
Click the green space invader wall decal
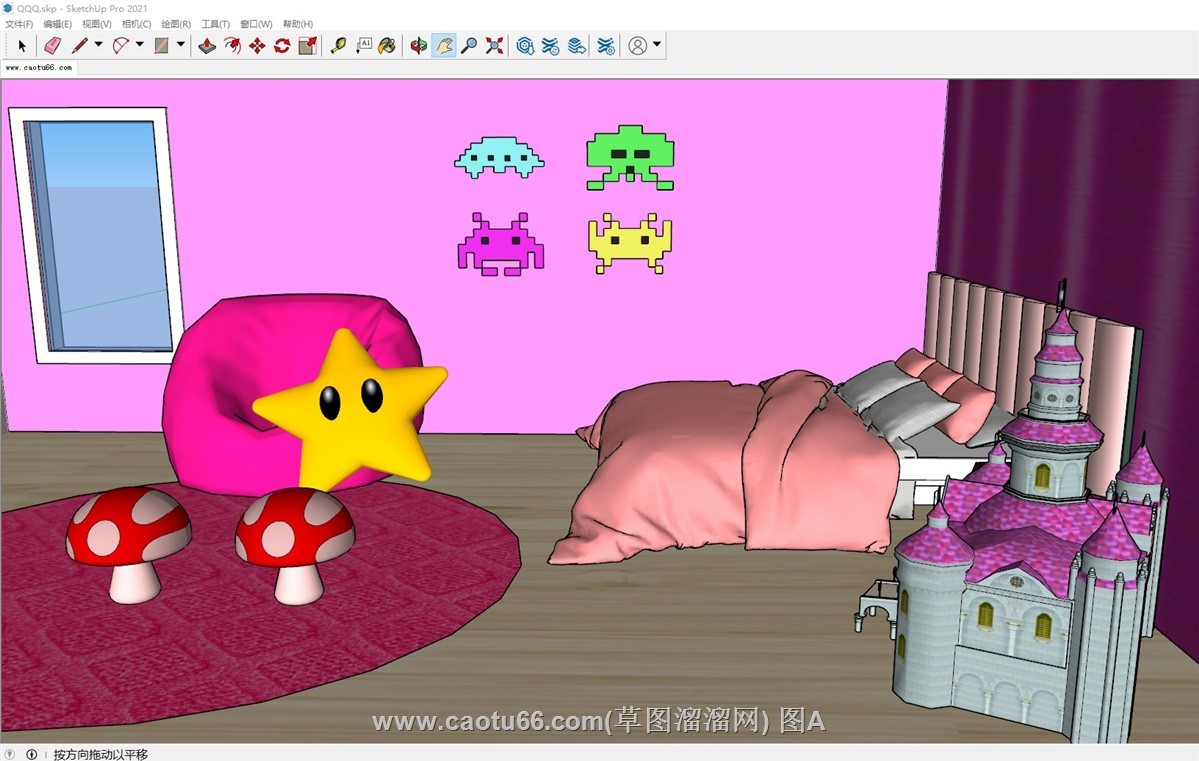click(x=630, y=158)
